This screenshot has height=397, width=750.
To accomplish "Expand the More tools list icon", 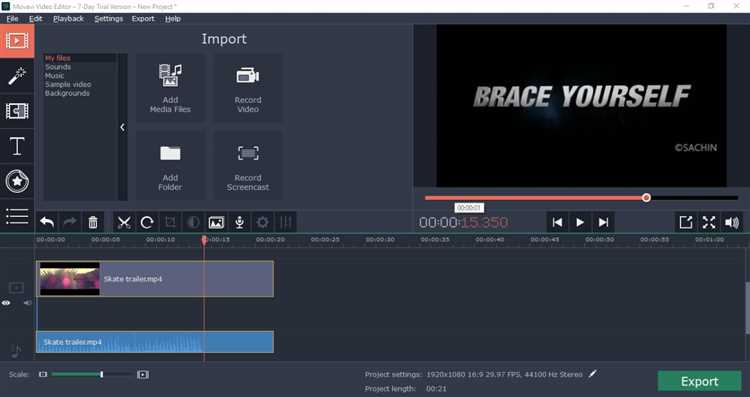I will point(17,216).
